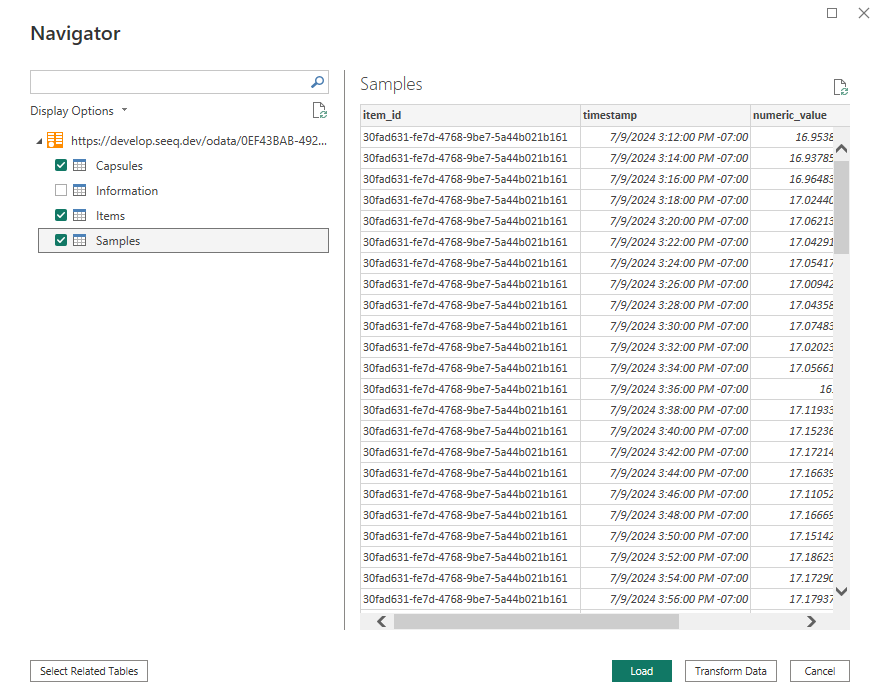880x700 pixels.
Task: Click the refresh icon beside Display Options
Action: (319, 110)
